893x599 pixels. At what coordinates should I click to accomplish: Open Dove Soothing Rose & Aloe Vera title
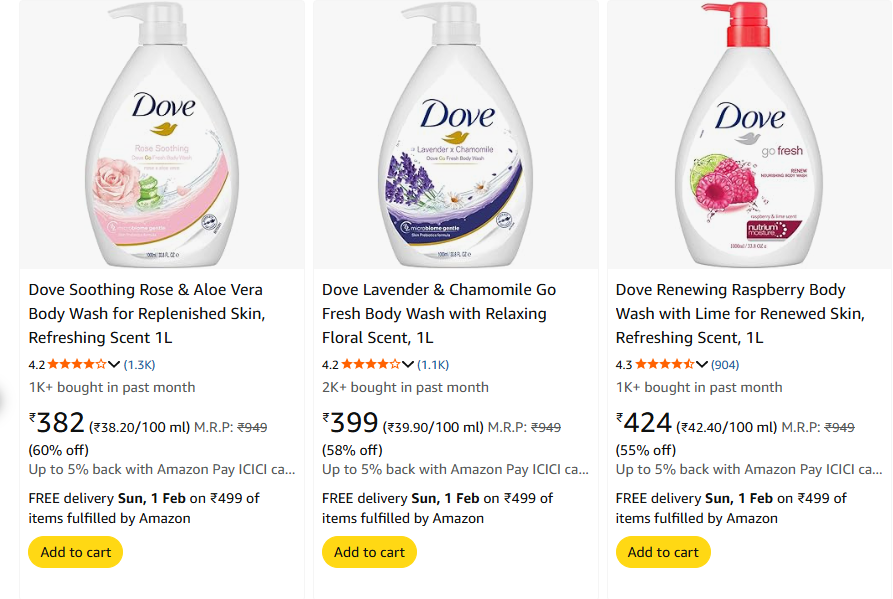pos(146,313)
